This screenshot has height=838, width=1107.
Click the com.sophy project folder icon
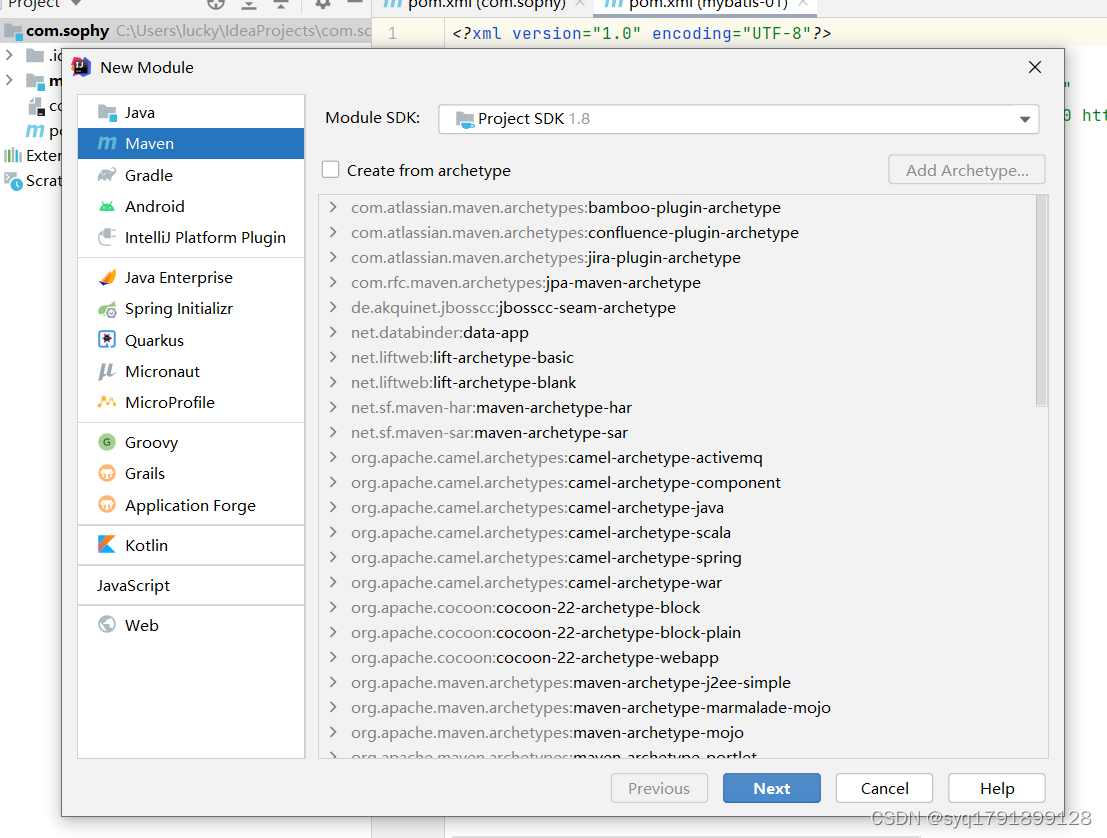pyautogui.click(x=13, y=31)
